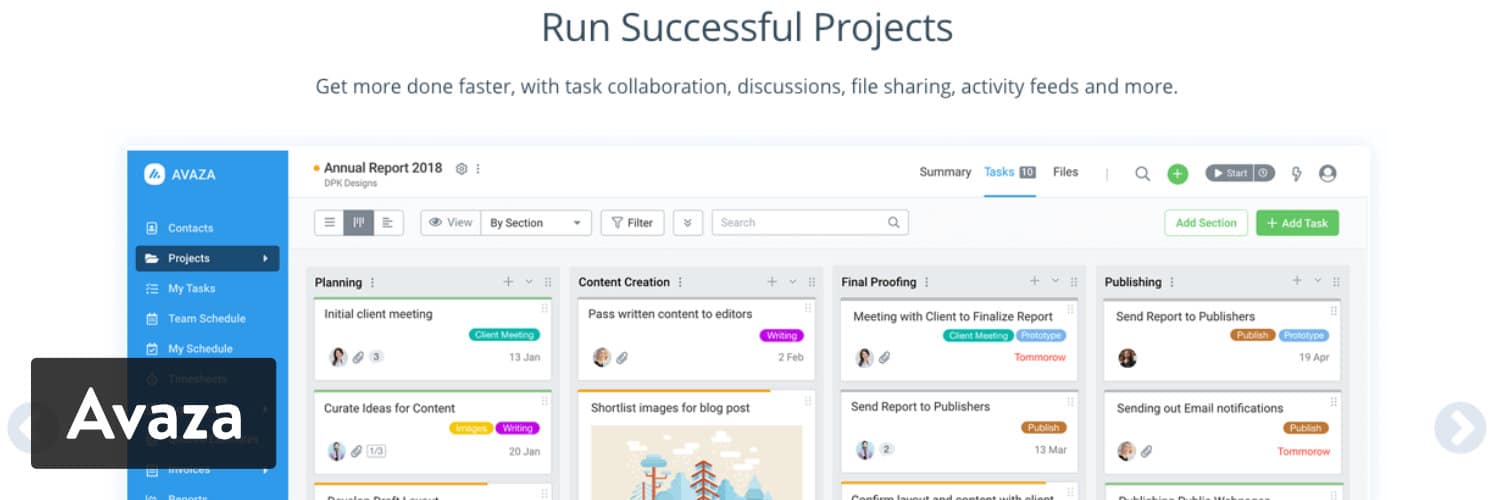Image resolution: width=1500 pixels, height=500 pixels.
Task: Open the By Section grouping dropdown
Action: click(x=535, y=223)
